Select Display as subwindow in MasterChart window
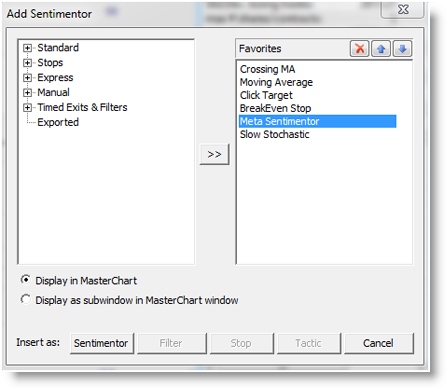This screenshot has width=446, height=388. pos(26,299)
